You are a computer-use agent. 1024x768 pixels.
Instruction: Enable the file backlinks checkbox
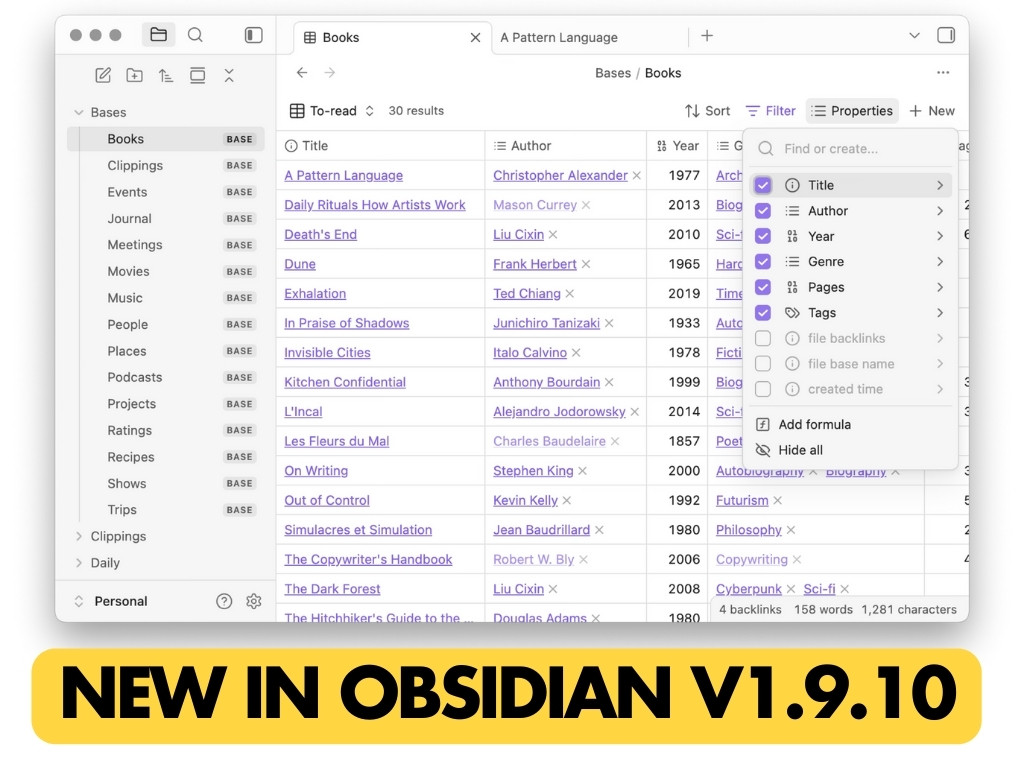coord(763,338)
